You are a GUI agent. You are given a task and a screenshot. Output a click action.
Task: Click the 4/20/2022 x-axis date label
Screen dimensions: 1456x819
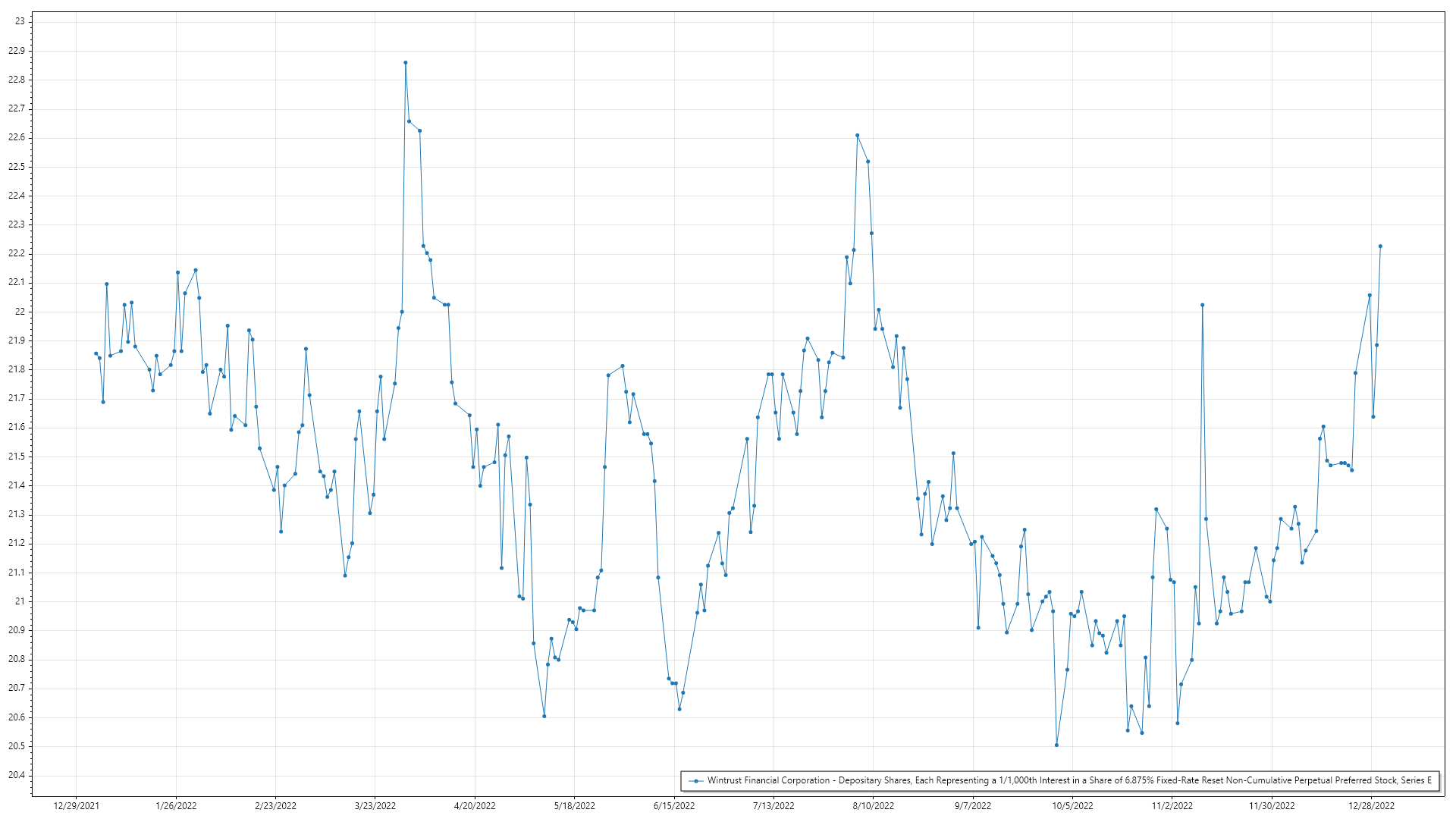click(x=475, y=806)
